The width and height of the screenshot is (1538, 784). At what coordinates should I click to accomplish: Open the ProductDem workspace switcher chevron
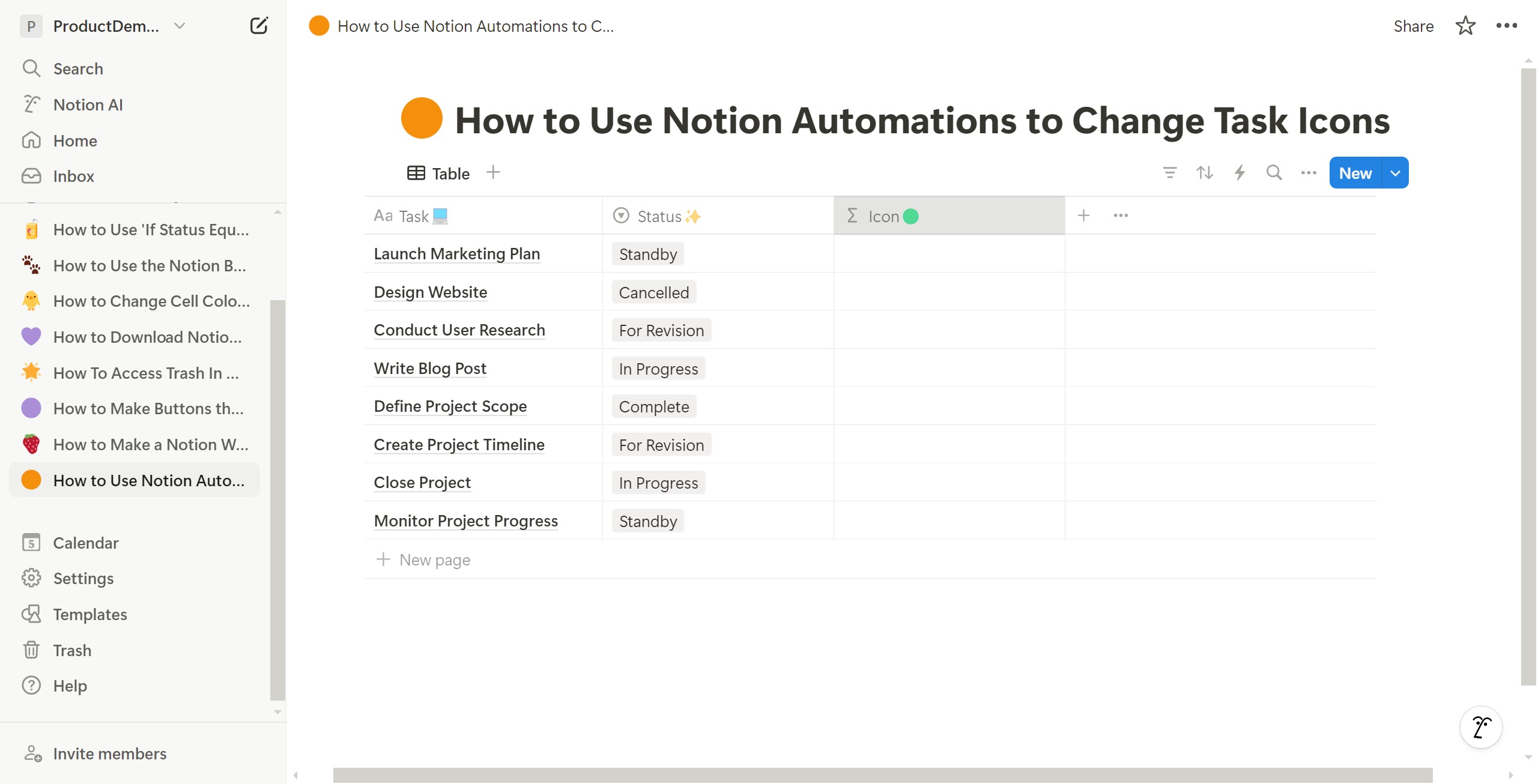[180, 26]
